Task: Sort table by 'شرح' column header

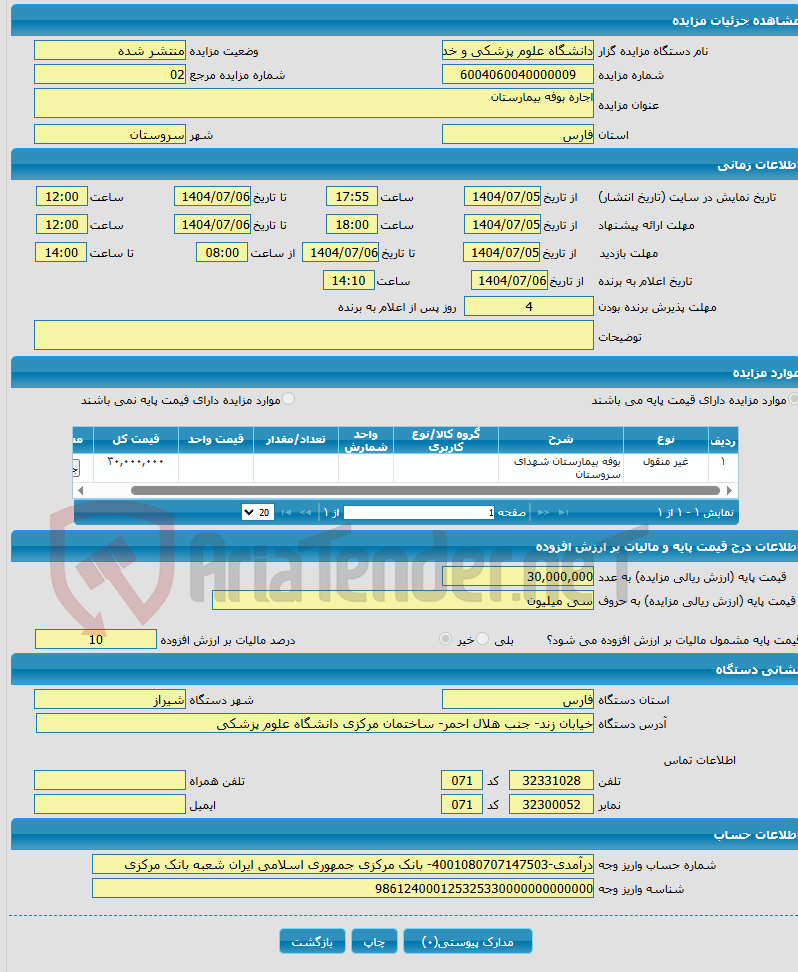Action: coord(561,440)
